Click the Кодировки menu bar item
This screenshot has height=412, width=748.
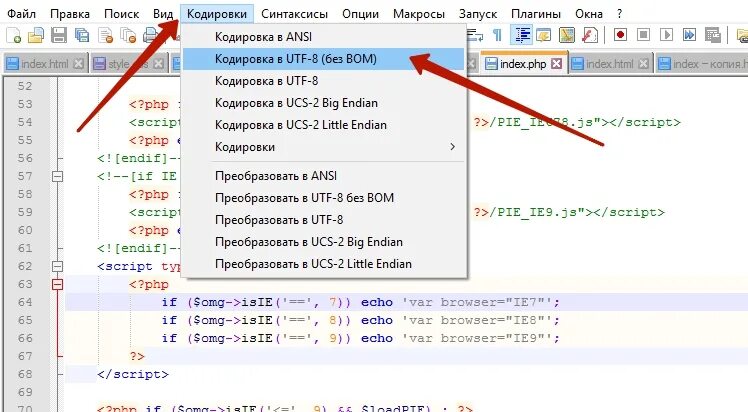coord(217,14)
